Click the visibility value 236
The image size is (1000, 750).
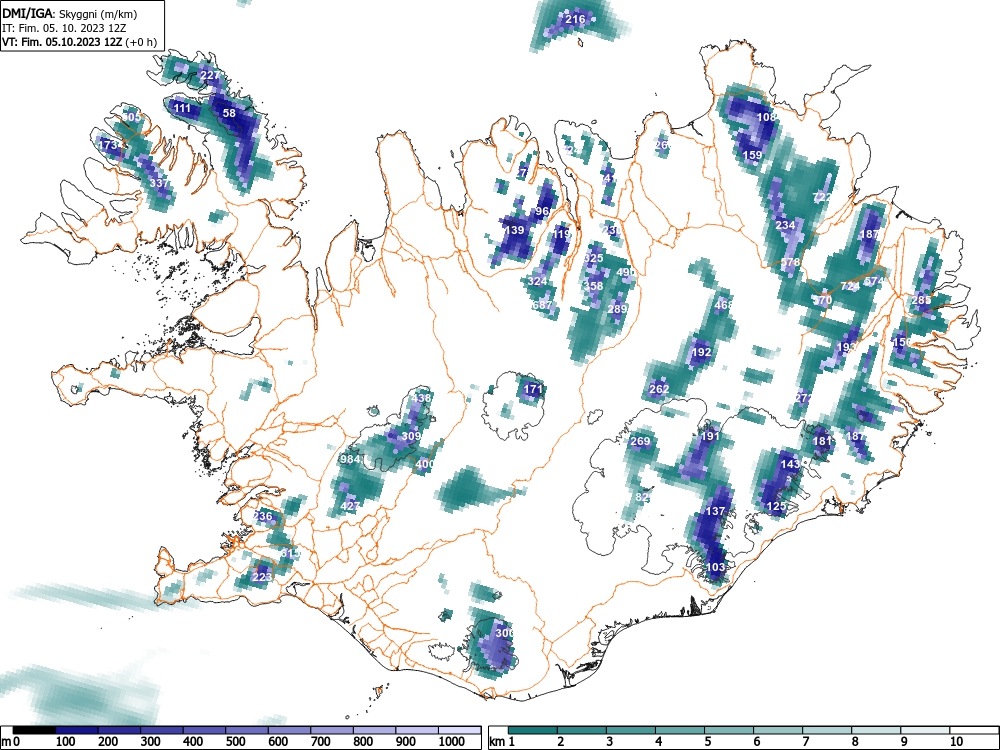tap(263, 516)
